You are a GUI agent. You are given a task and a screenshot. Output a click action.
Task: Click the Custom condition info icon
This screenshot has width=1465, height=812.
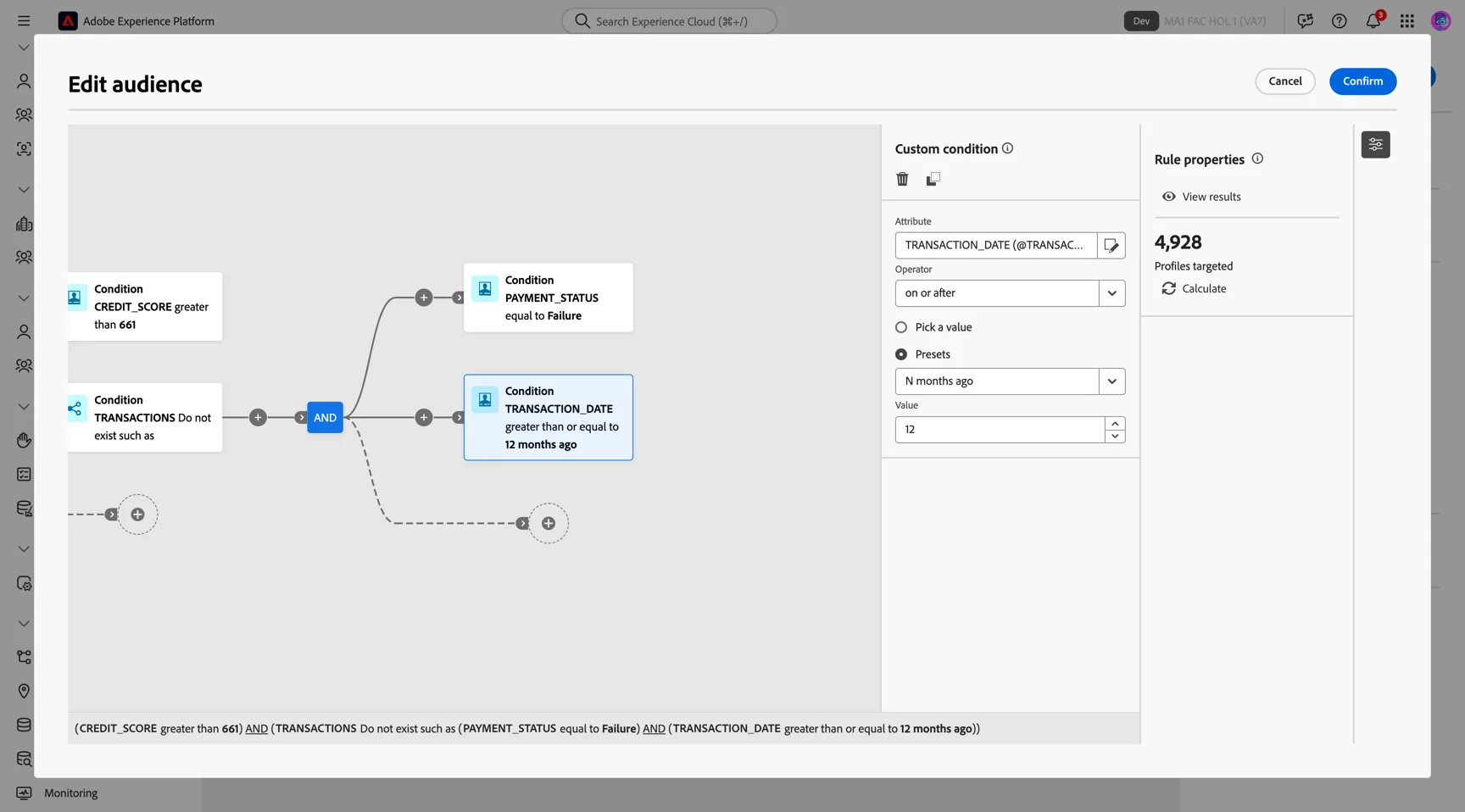pyautogui.click(x=1007, y=148)
